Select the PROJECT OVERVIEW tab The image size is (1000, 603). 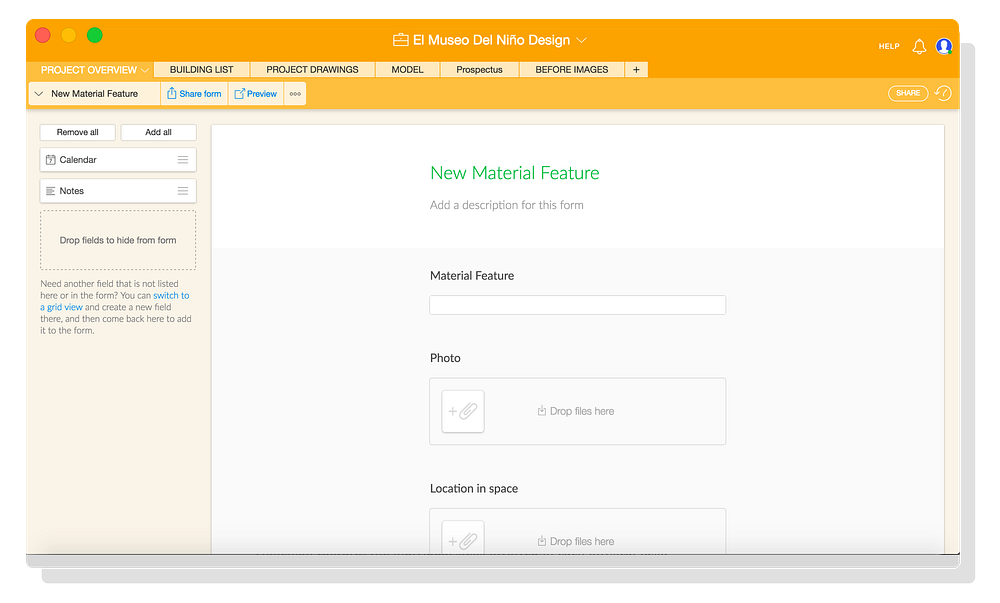click(89, 70)
